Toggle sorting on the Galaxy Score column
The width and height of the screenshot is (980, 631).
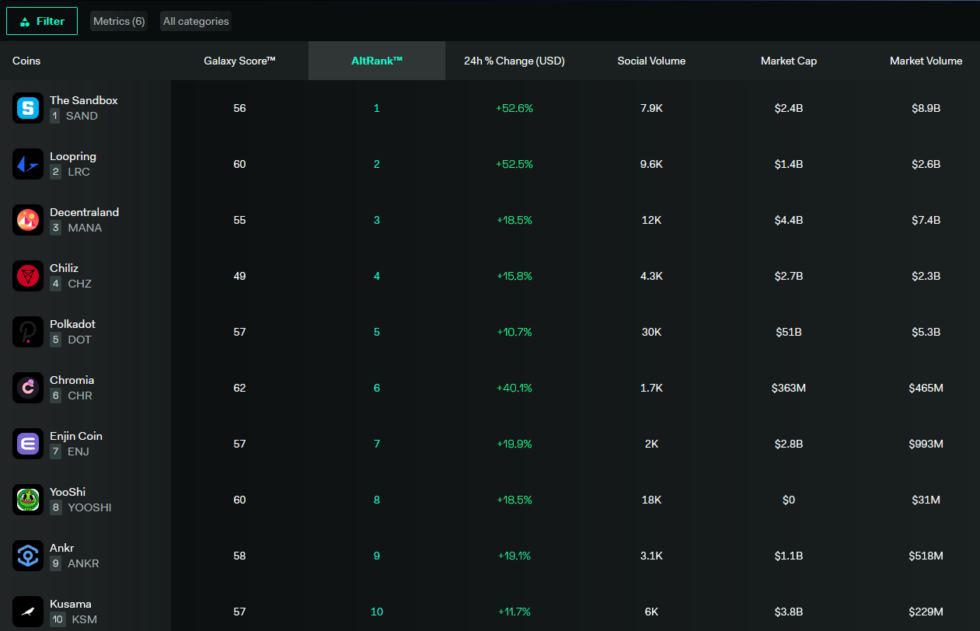tap(239, 61)
